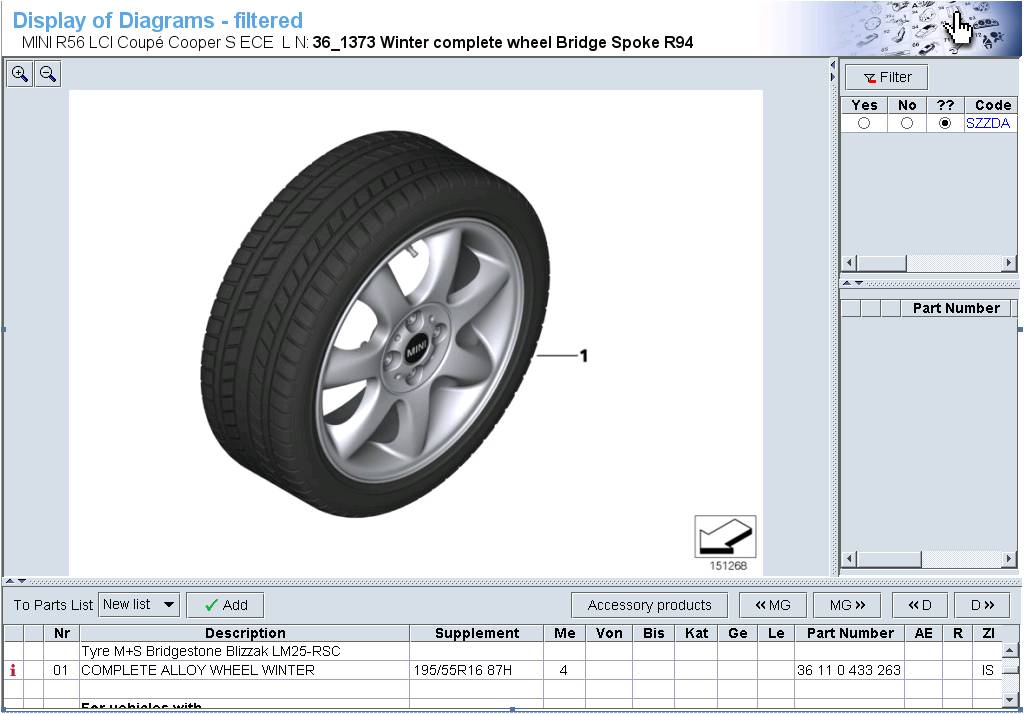Viewport: 1024px width, 715px height.
Task: Click the Filter button
Action: [886, 77]
